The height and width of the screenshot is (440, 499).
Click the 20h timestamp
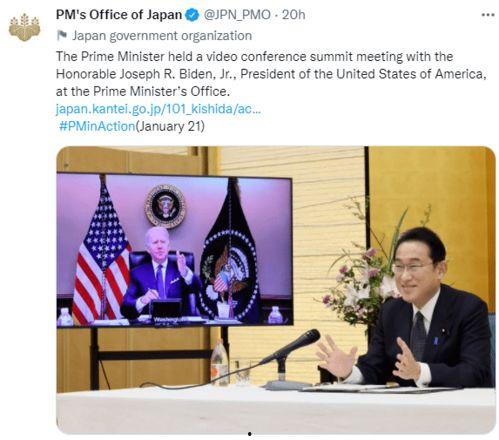[x=293, y=15]
